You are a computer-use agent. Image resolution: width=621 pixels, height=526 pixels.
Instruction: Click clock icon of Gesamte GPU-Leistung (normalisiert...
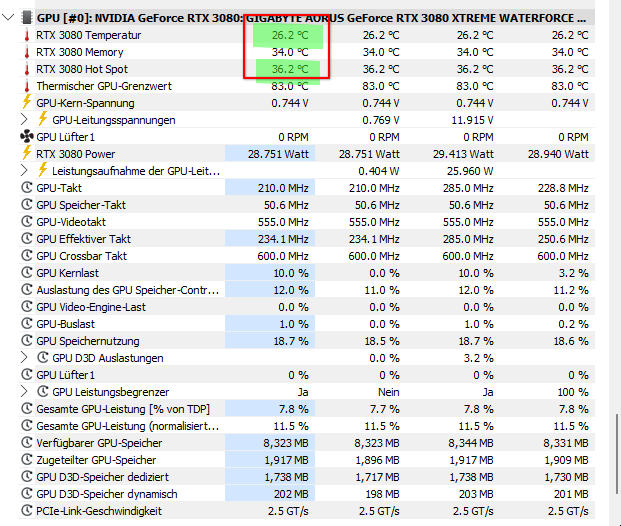coord(27,425)
